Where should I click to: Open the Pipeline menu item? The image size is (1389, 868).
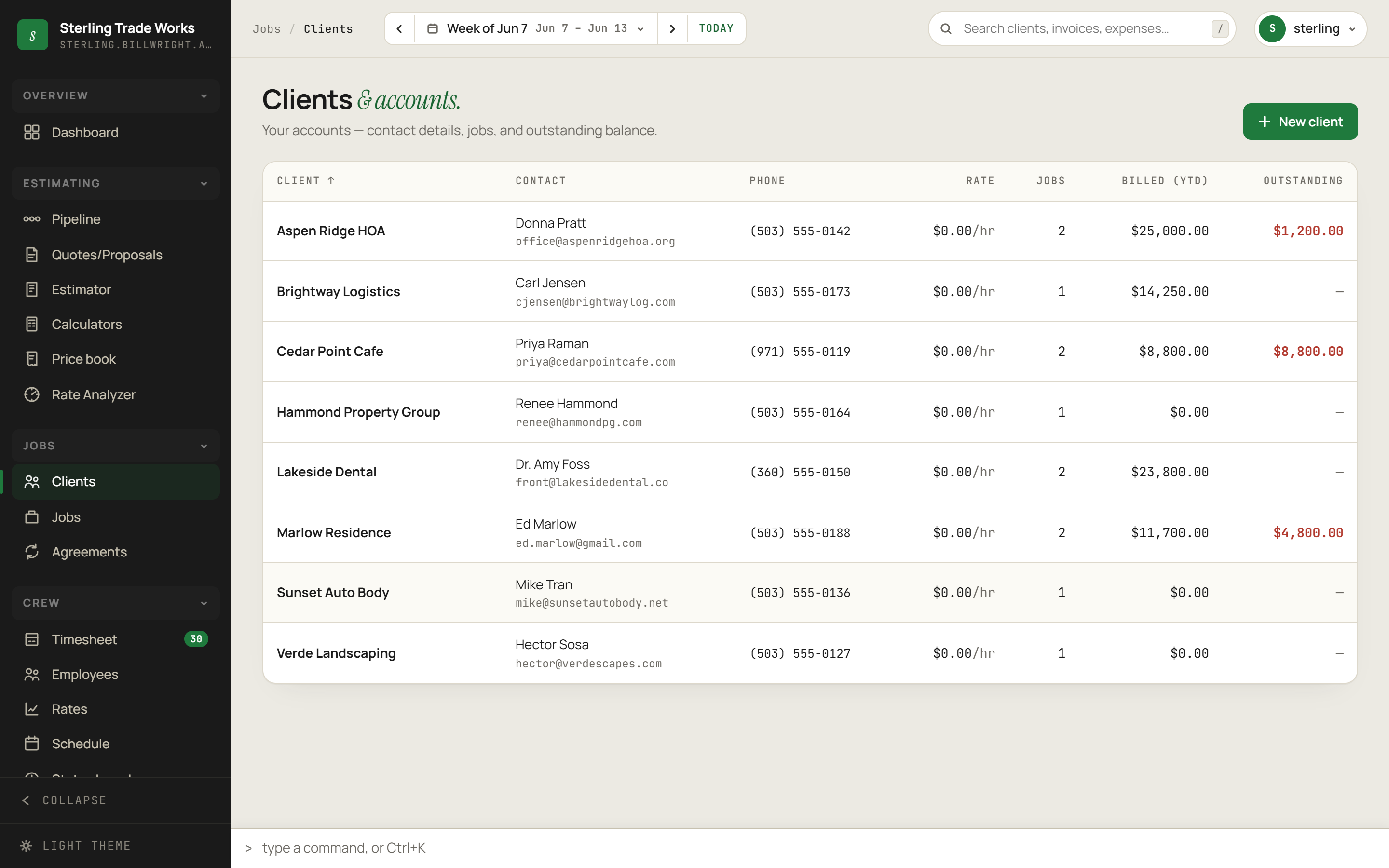tap(115, 219)
